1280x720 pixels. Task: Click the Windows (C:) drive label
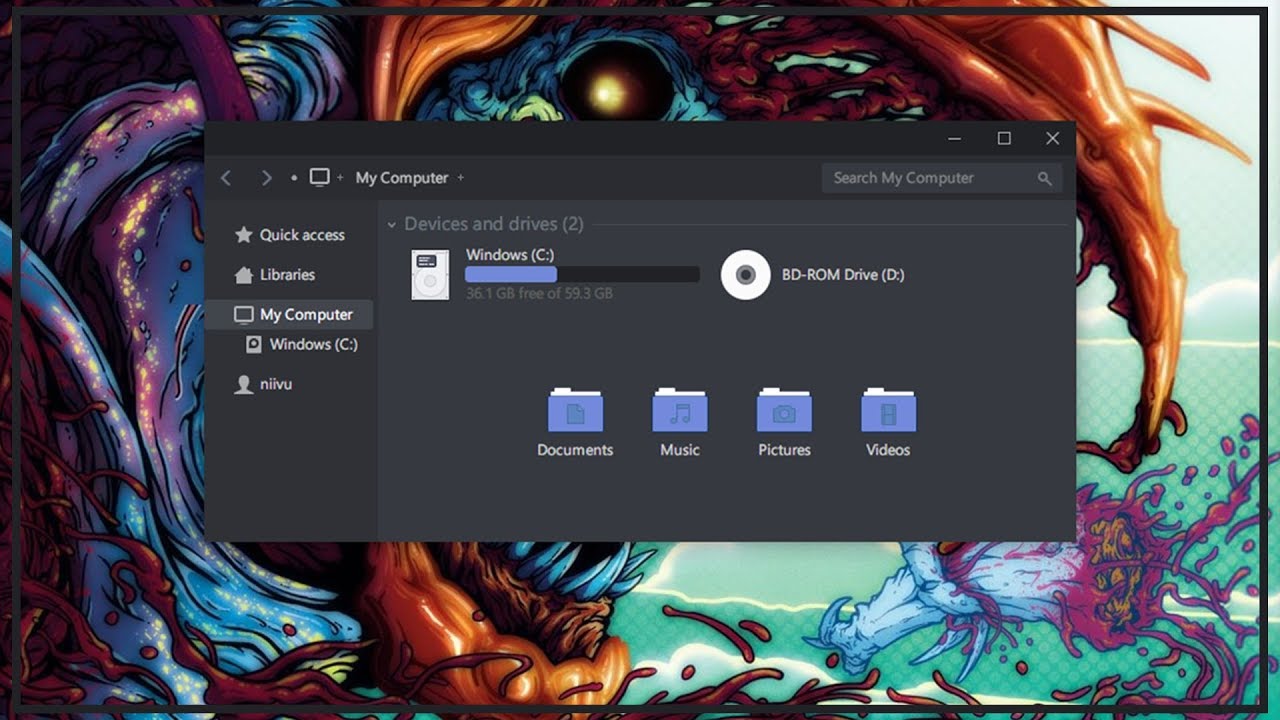tap(510, 255)
